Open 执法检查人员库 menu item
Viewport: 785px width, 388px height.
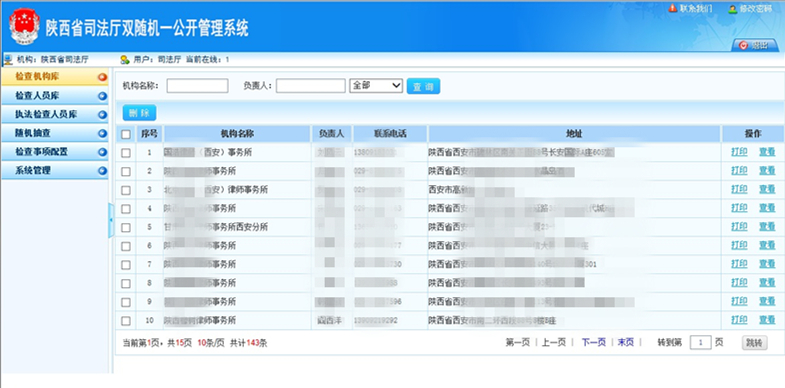(55, 115)
